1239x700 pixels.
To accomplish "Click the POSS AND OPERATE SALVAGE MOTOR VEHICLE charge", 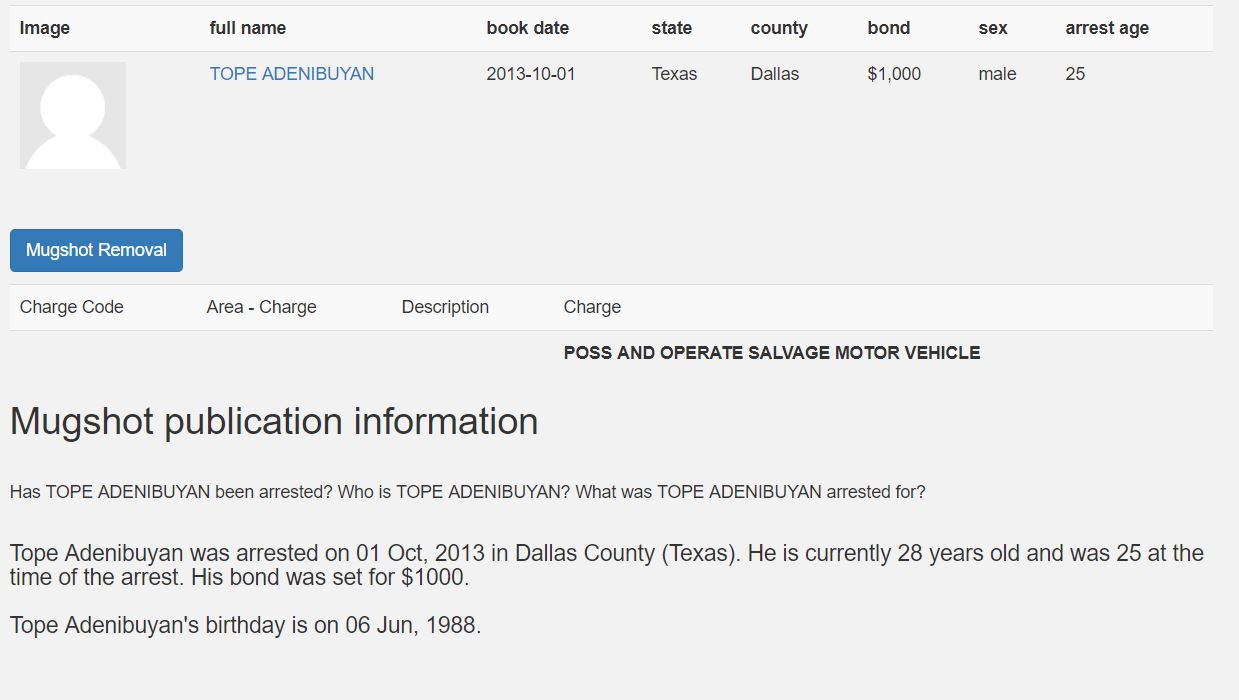I will (771, 353).
